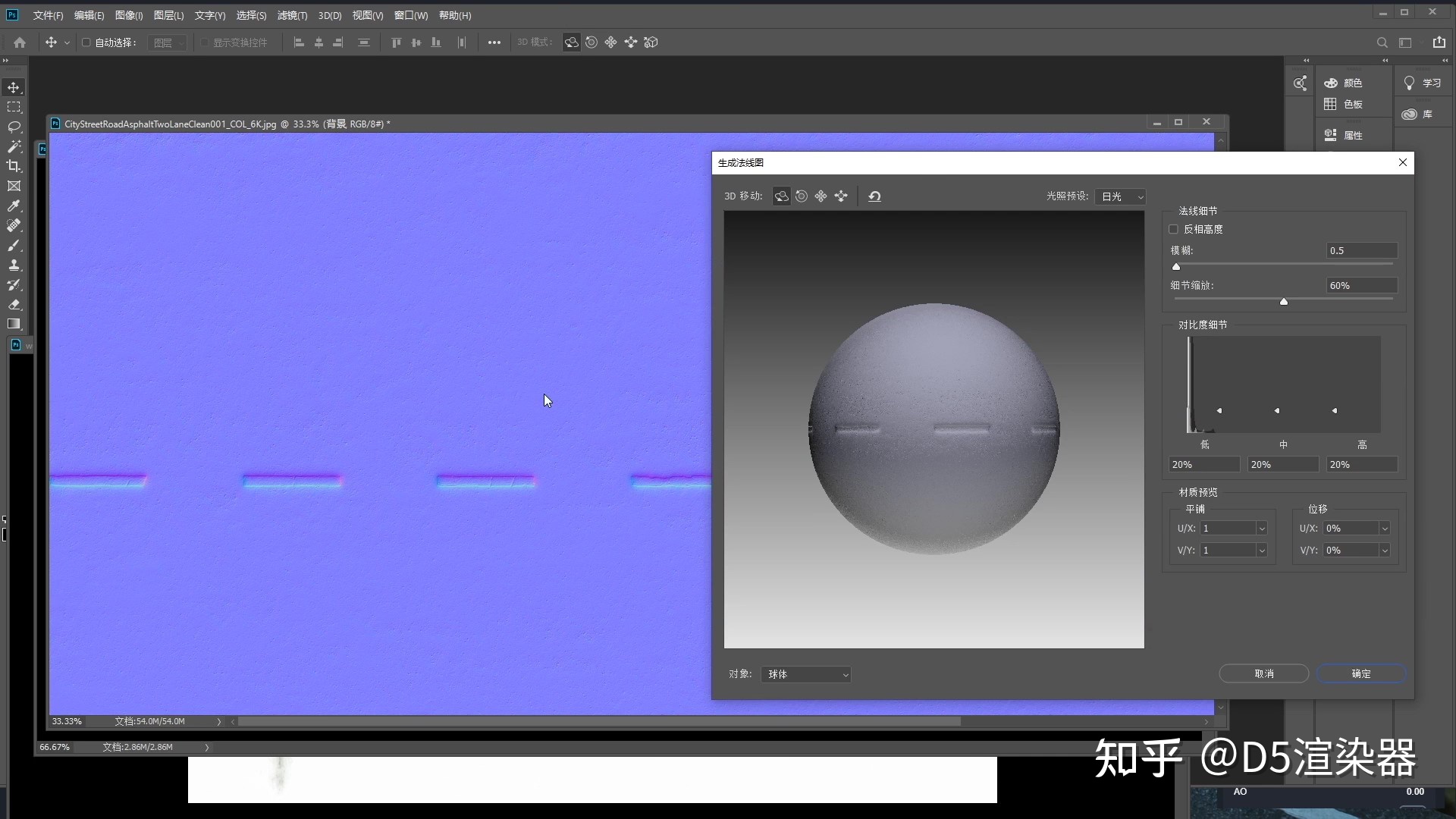Select the Crop tool
Viewport: 1456px width, 819px height.
[x=14, y=166]
